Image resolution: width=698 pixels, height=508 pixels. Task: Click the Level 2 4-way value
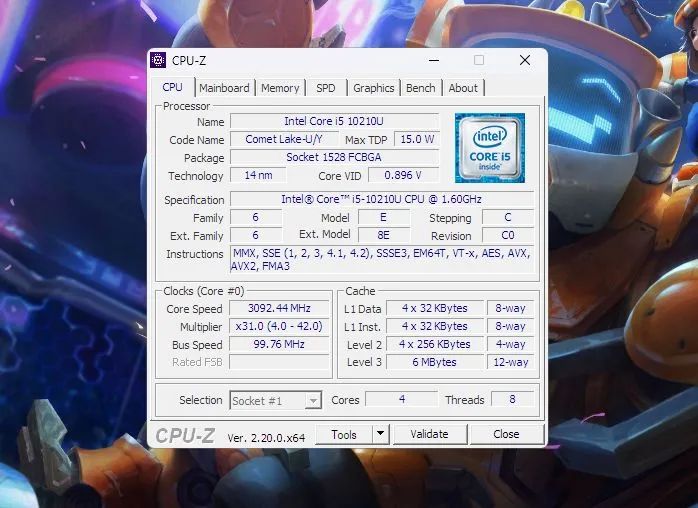pyautogui.click(x=510, y=344)
